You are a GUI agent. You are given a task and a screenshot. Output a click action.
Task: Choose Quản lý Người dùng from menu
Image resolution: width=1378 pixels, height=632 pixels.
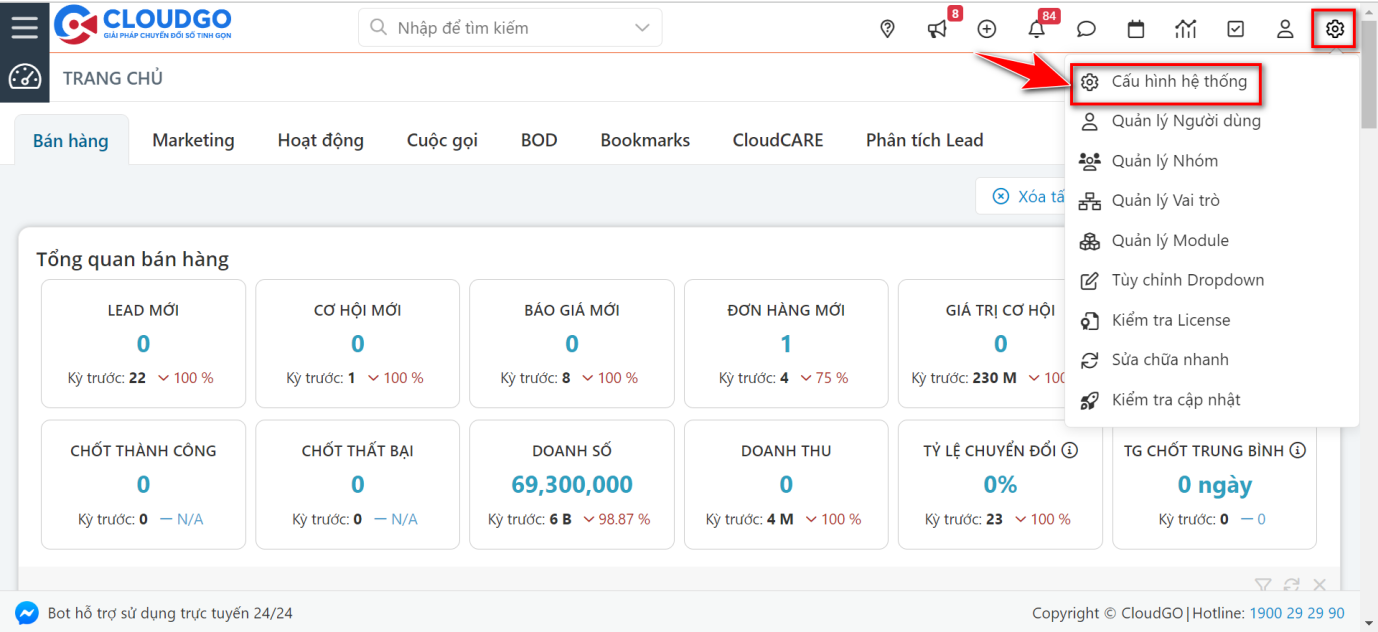pyautogui.click(x=1185, y=121)
